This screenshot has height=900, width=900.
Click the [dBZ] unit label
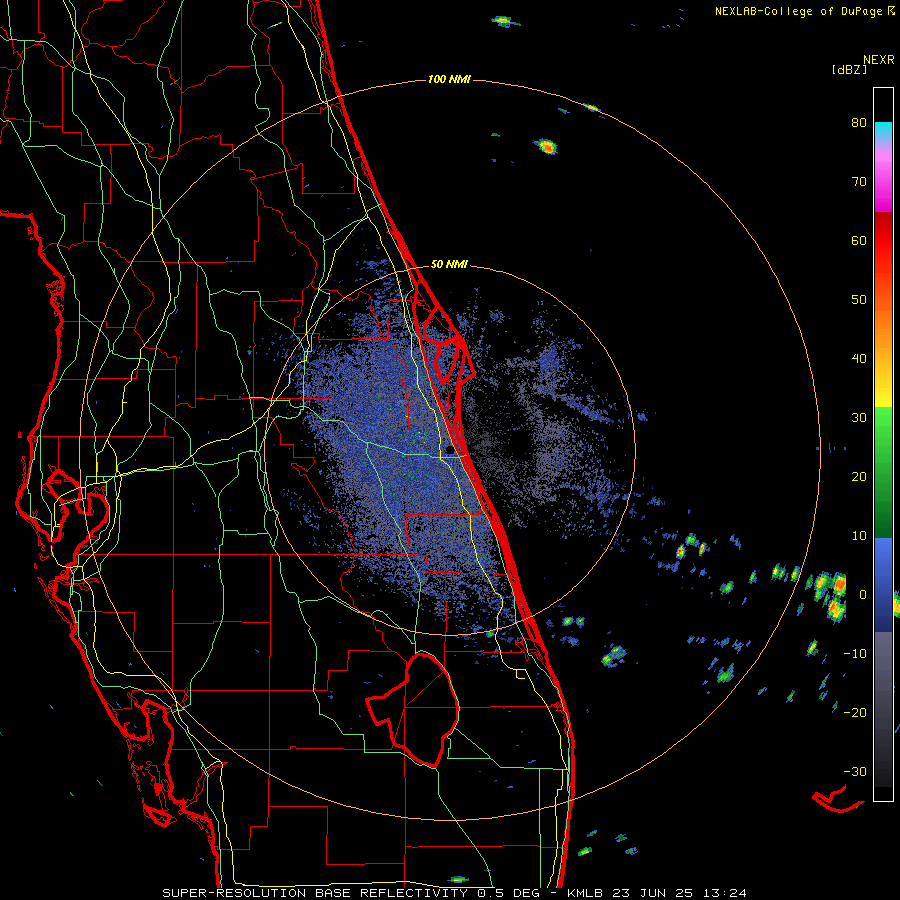point(849,70)
